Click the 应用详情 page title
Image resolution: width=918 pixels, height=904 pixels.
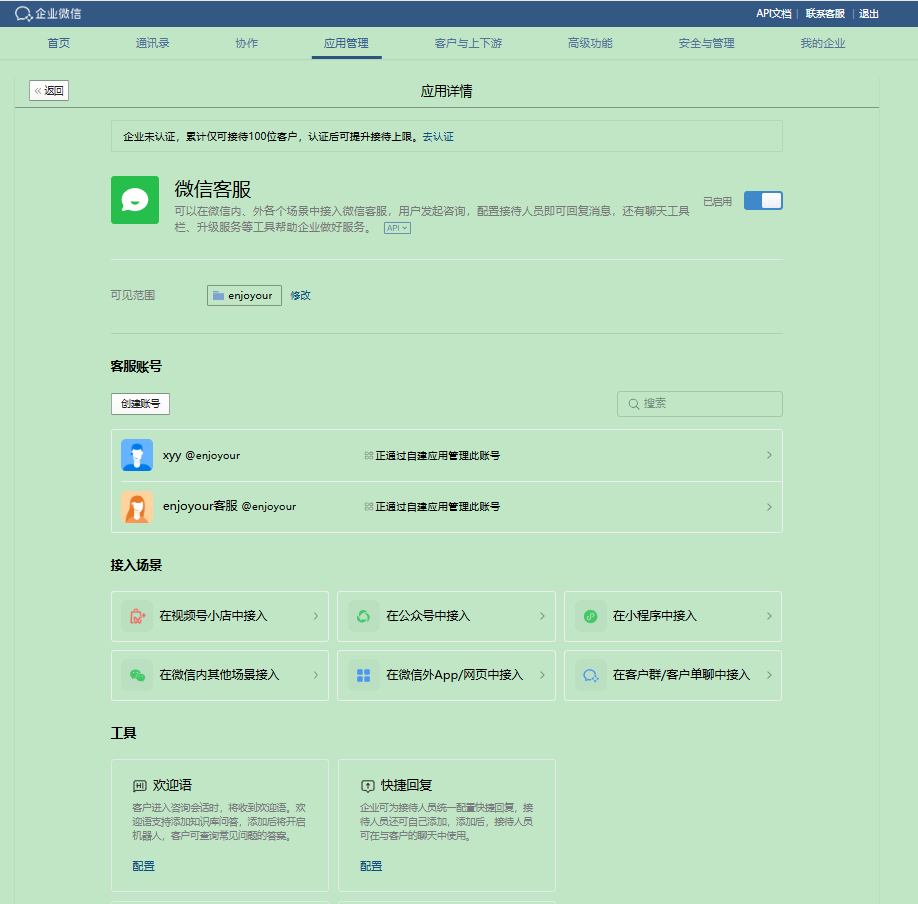pos(446,91)
